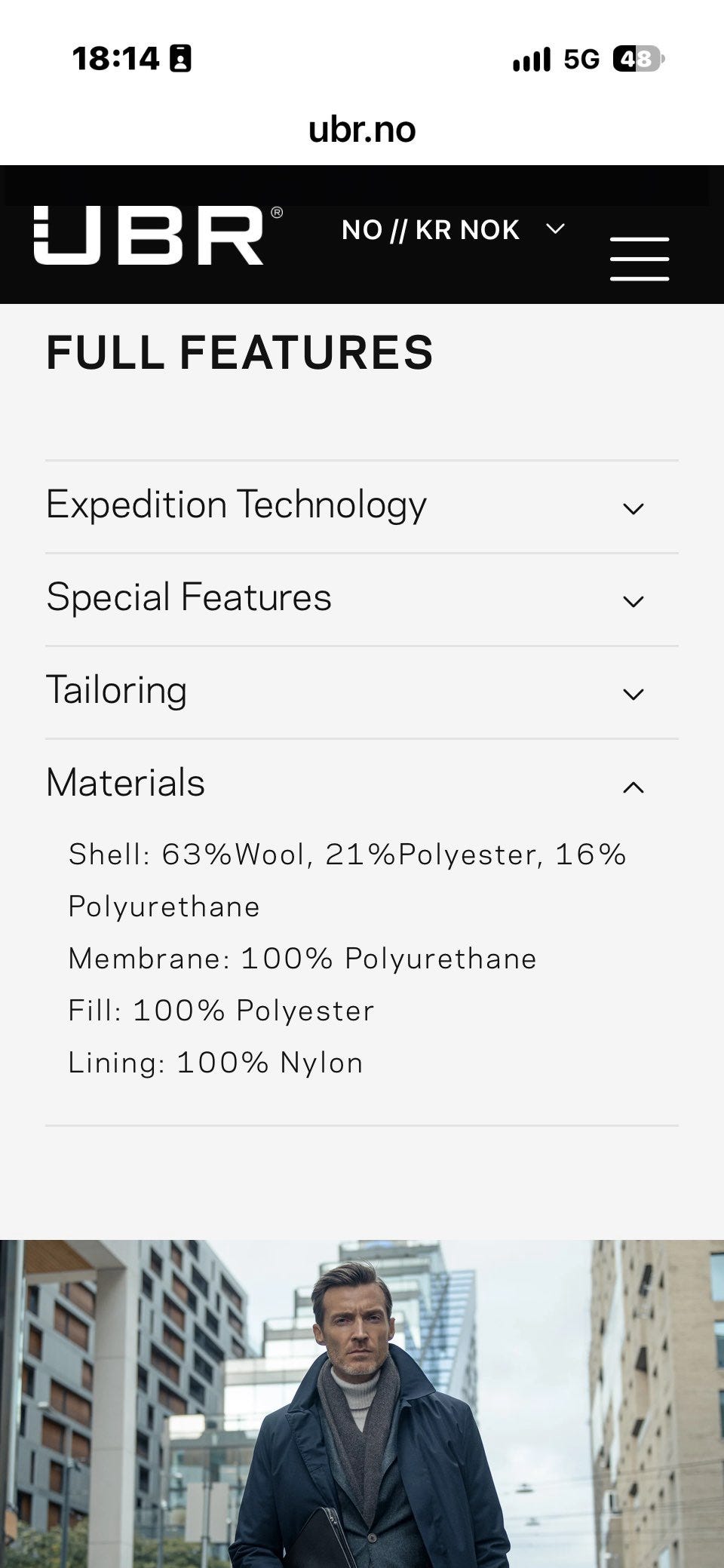Tap the UBR logo

pyautogui.click(x=158, y=235)
